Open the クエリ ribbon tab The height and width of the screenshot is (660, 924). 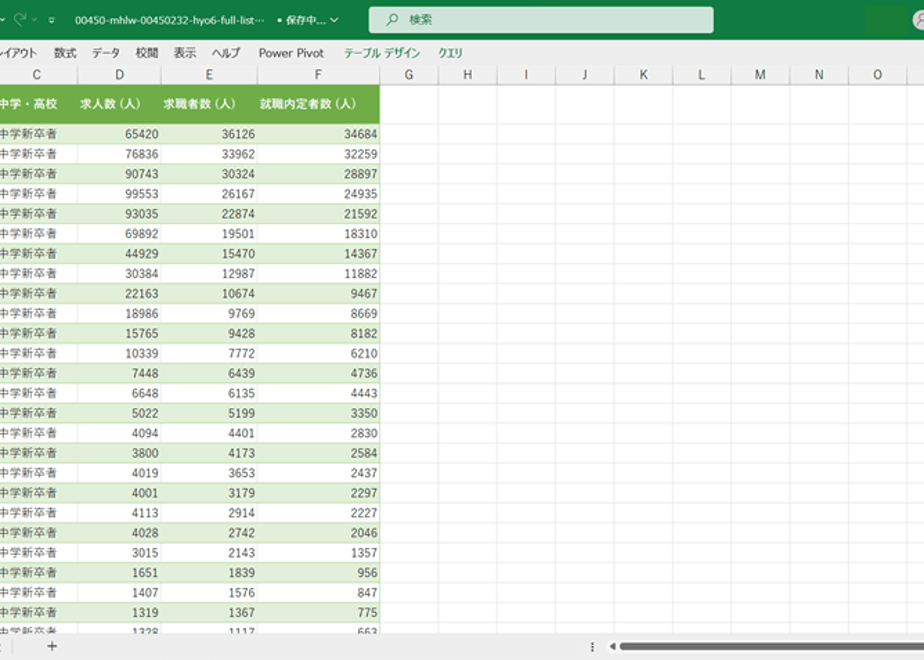pyautogui.click(x=450, y=53)
